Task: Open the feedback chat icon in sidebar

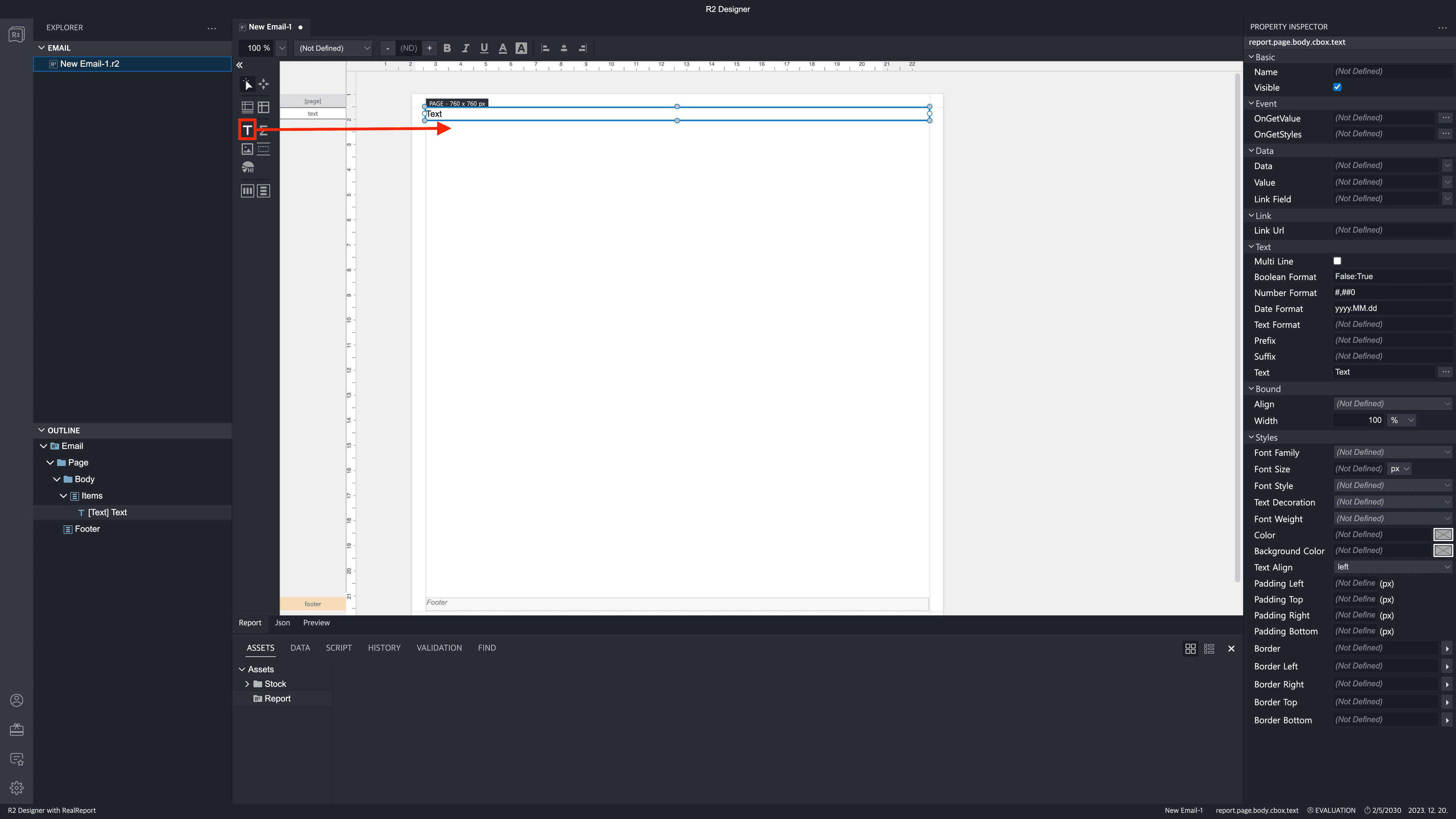Action: click(16, 759)
